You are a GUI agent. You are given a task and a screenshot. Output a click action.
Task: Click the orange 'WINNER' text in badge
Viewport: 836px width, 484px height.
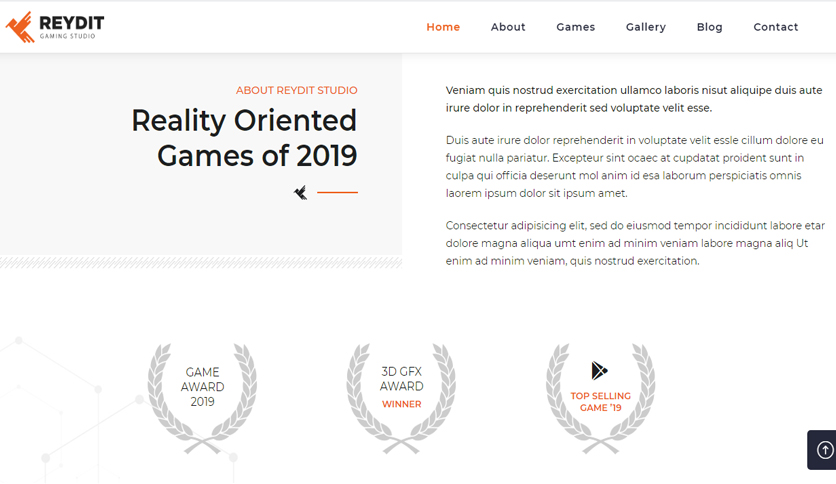pos(401,404)
